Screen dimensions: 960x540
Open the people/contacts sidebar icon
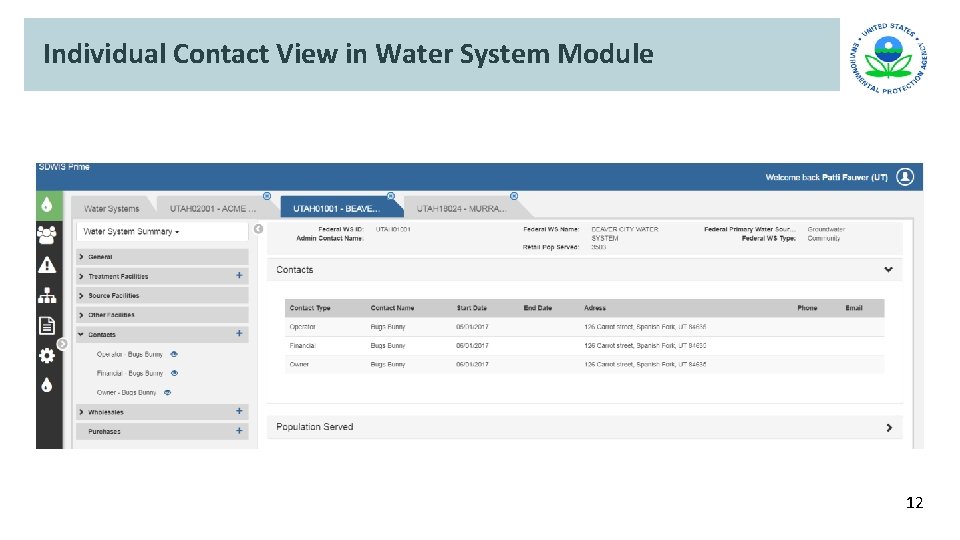coord(47,235)
